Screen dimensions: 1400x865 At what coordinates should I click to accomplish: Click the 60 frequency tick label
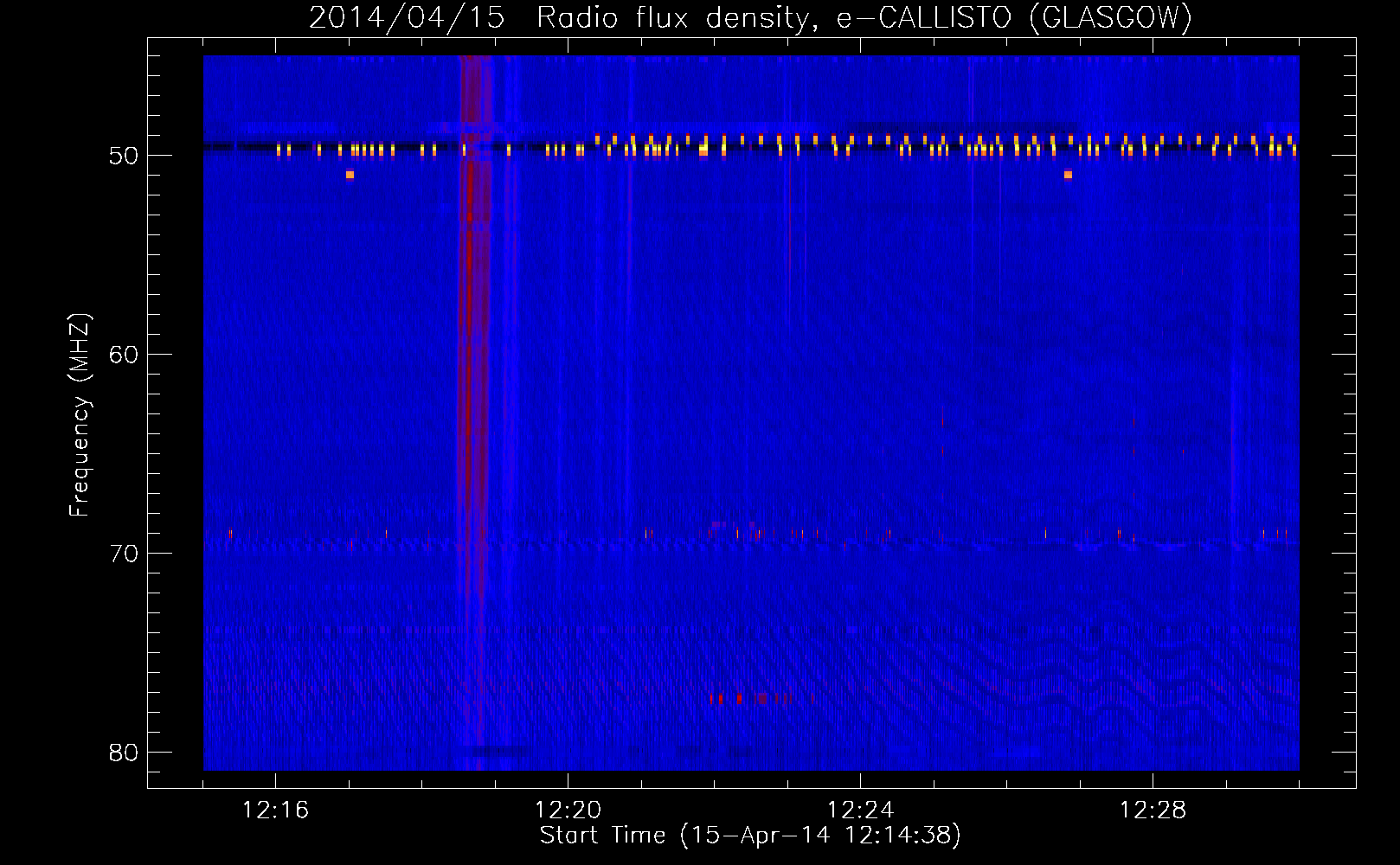(x=124, y=355)
